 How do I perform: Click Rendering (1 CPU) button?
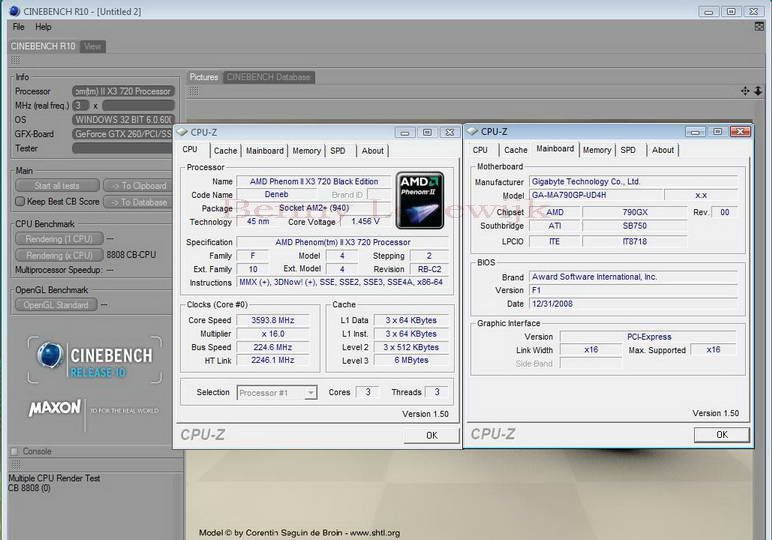59,239
